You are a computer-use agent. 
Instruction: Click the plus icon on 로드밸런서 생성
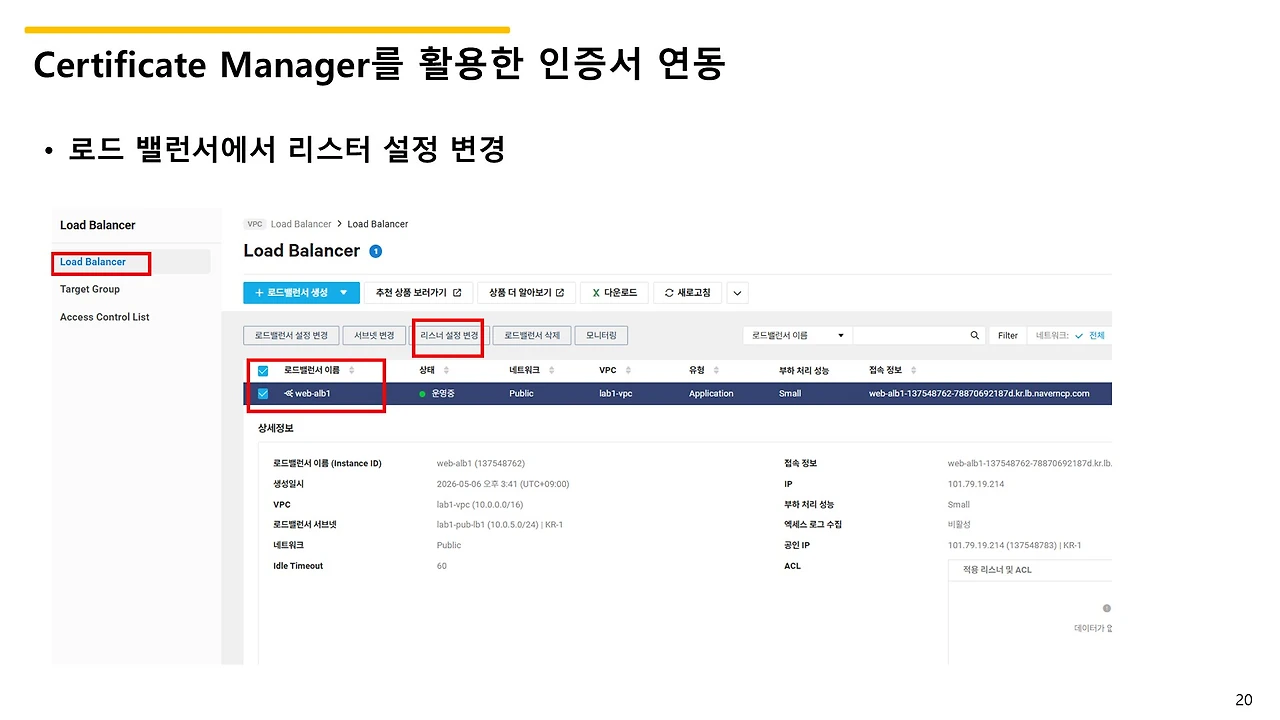(x=259, y=293)
